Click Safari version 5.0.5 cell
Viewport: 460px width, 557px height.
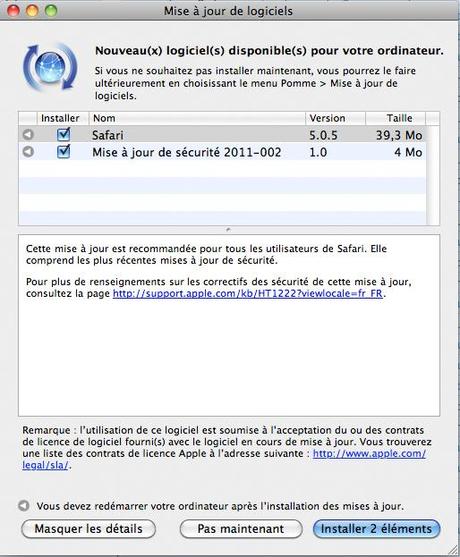pyautogui.click(x=323, y=135)
